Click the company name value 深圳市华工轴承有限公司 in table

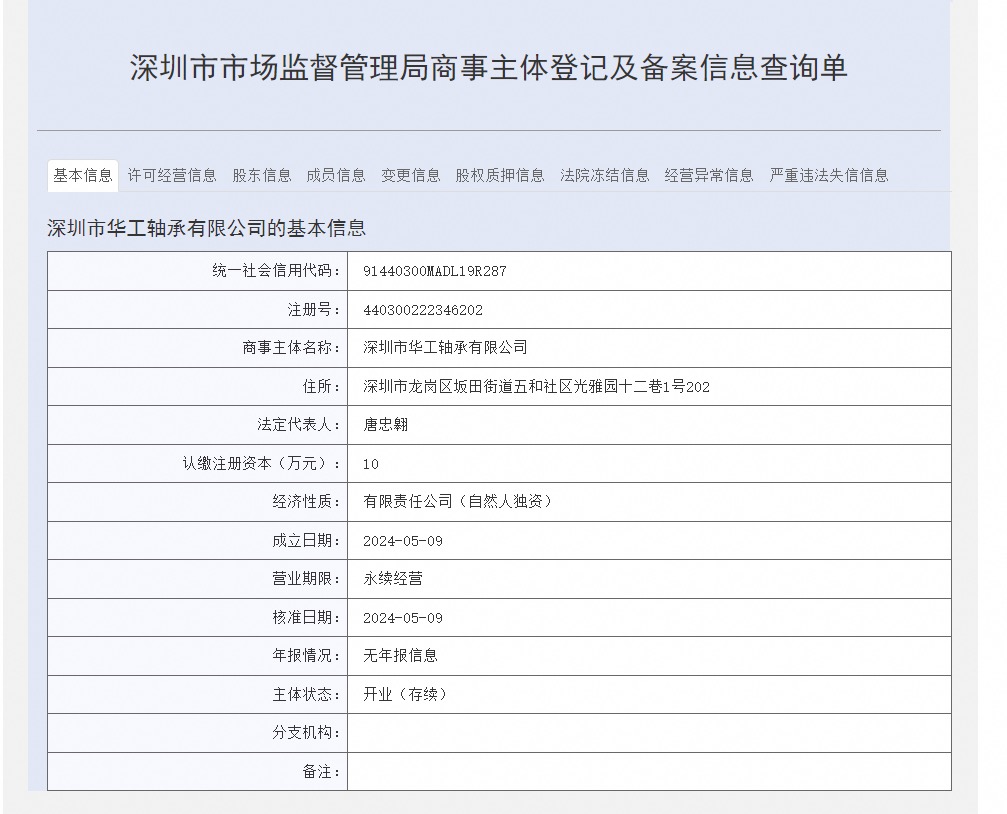coord(445,348)
